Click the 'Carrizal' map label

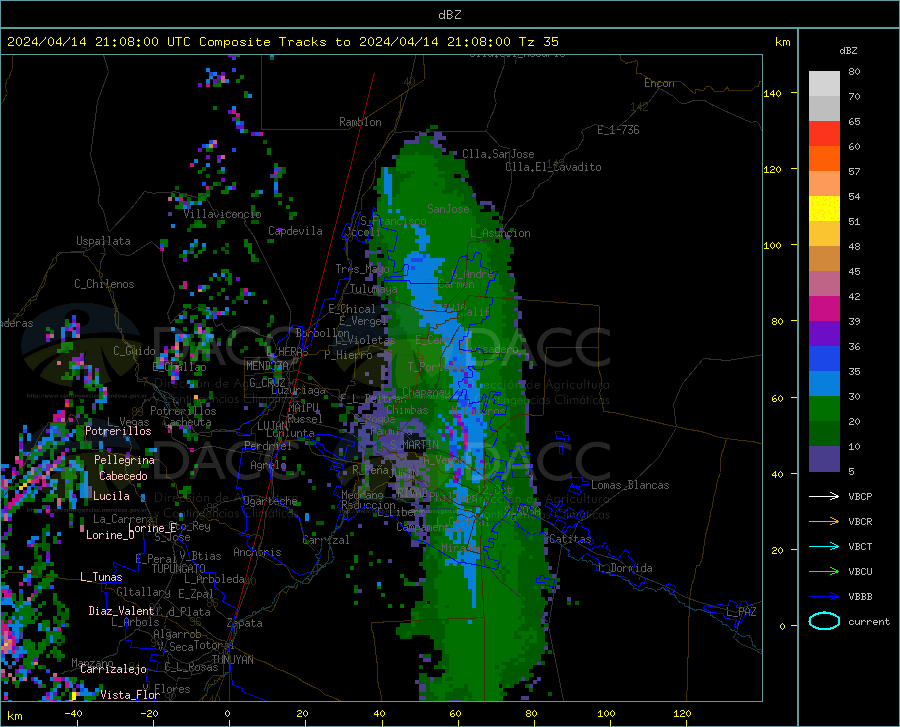(x=325, y=540)
